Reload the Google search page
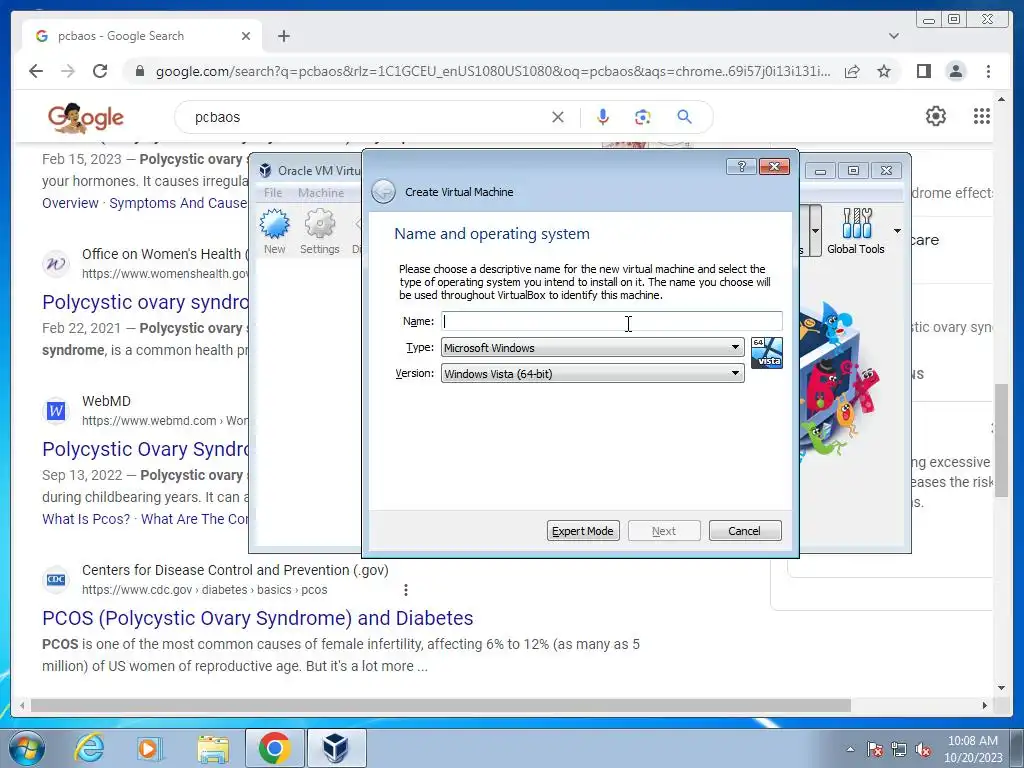The image size is (1024, 768). (x=100, y=71)
